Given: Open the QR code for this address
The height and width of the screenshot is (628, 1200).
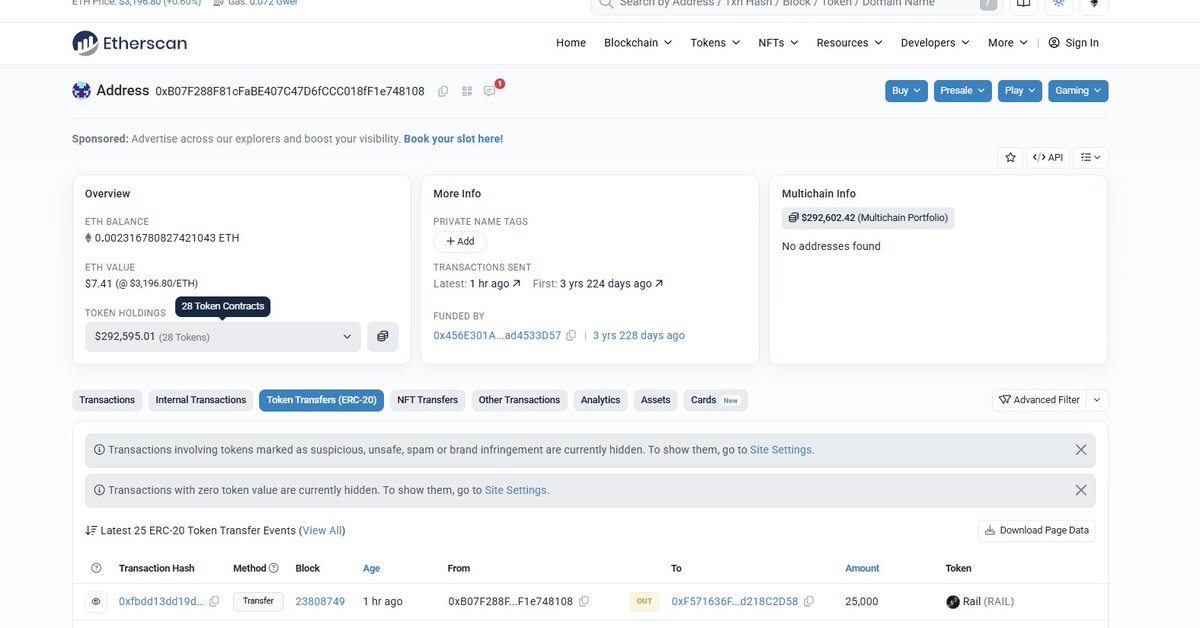Looking at the screenshot, I should pyautogui.click(x=466, y=90).
